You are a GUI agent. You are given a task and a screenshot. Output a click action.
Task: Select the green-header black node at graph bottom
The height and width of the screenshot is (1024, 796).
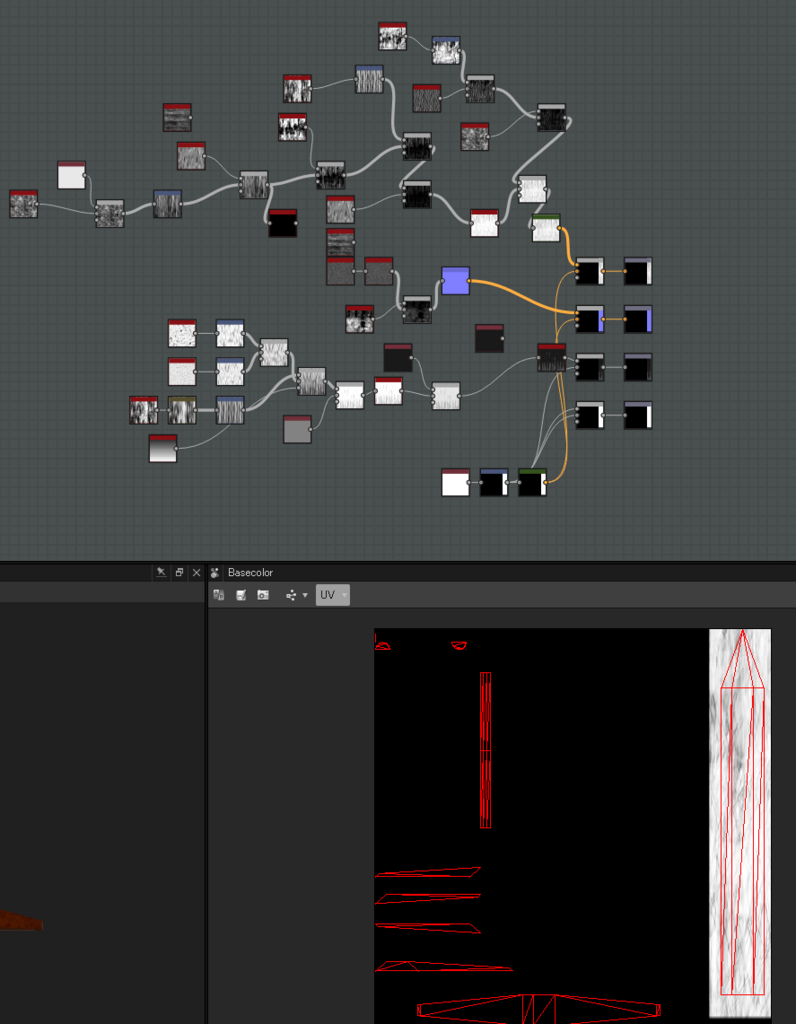coord(532,482)
